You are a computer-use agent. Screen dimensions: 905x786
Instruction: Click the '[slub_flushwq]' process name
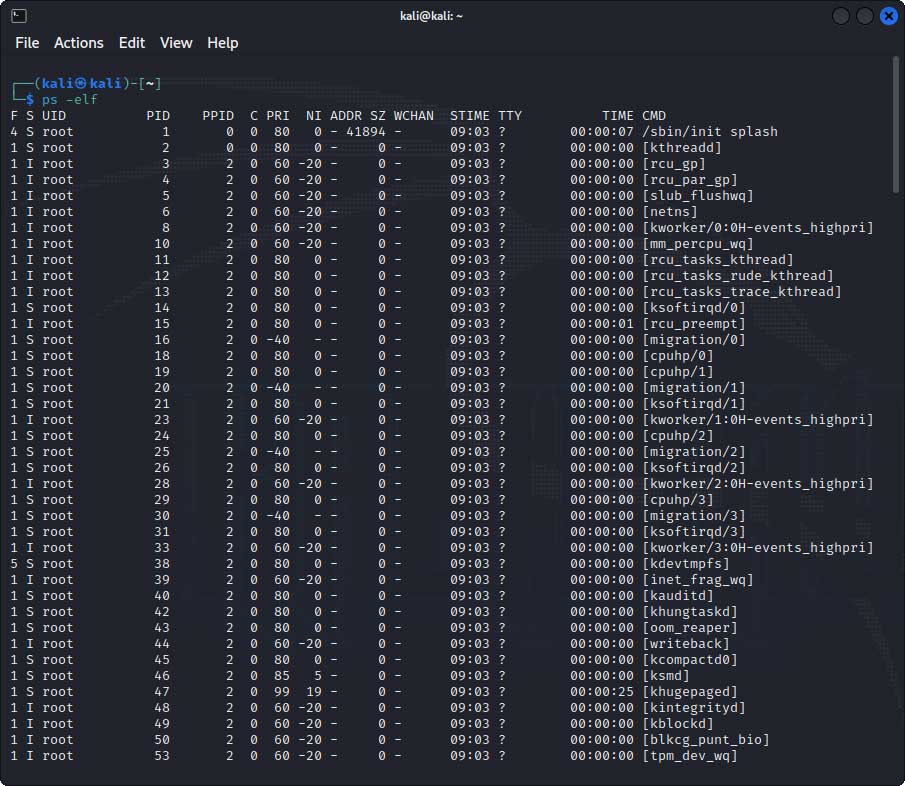(698, 196)
